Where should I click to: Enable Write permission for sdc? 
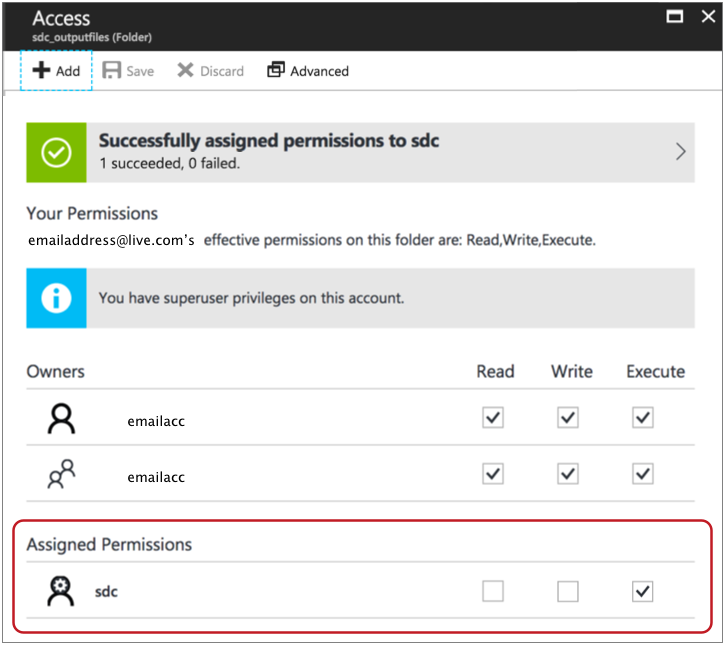click(568, 592)
